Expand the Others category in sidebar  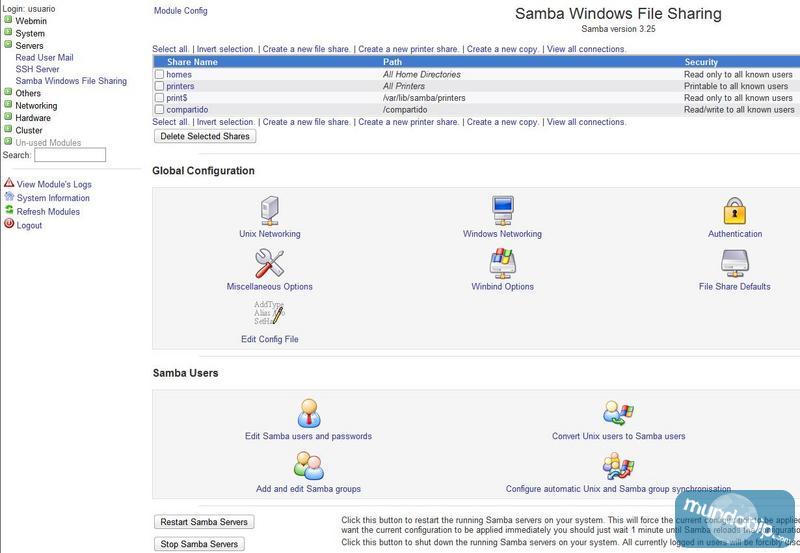point(8,92)
